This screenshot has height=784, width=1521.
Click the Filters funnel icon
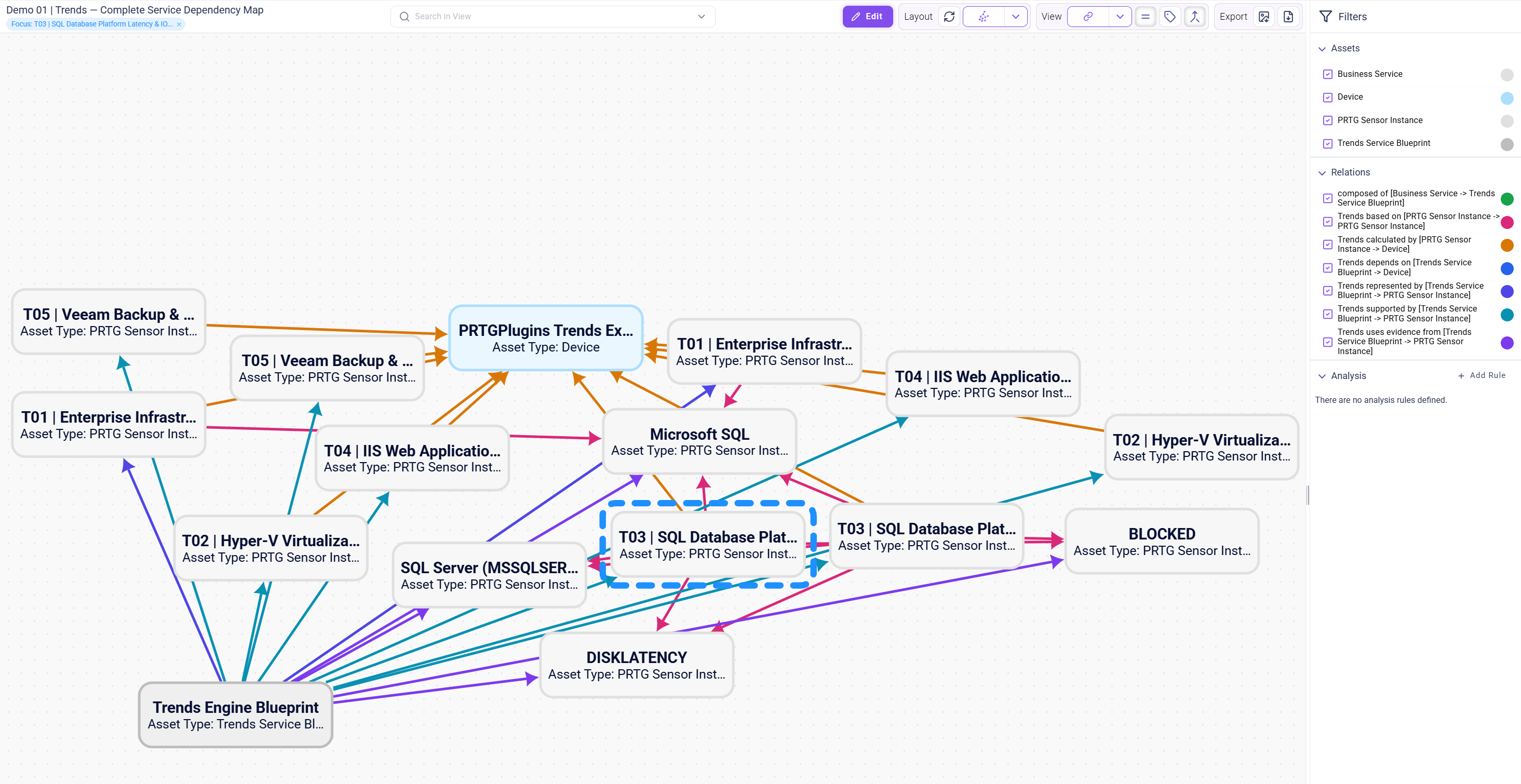(x=1326, y=17)
